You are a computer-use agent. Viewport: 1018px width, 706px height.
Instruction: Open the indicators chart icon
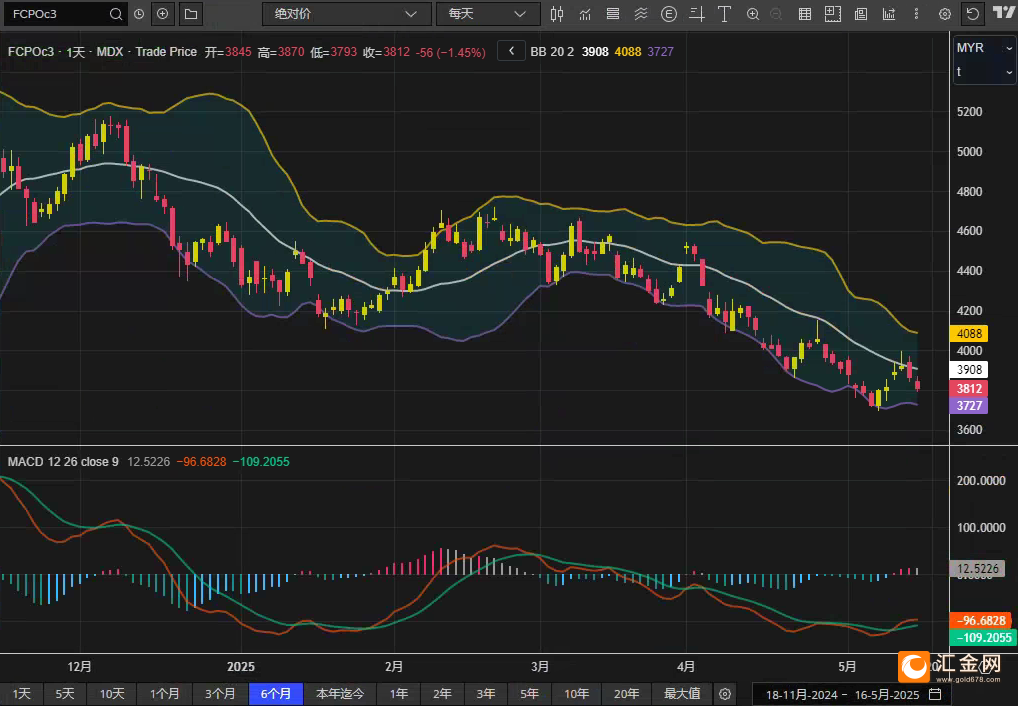[585, 14]
